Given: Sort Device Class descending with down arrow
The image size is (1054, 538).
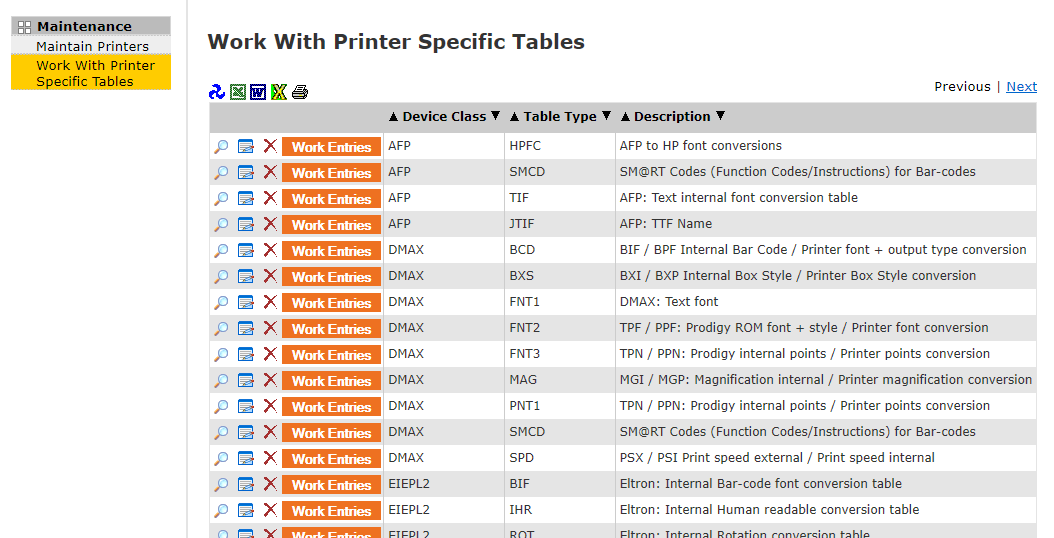Looking at the screenshot, I should (495, 117).
